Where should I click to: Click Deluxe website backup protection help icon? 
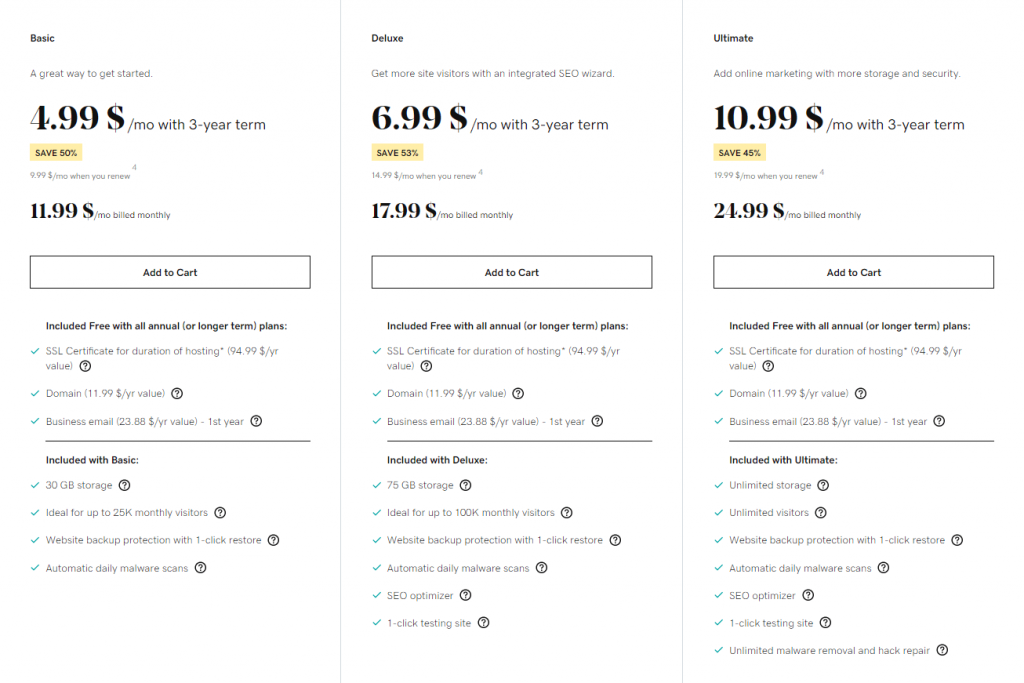pos(615,540)
